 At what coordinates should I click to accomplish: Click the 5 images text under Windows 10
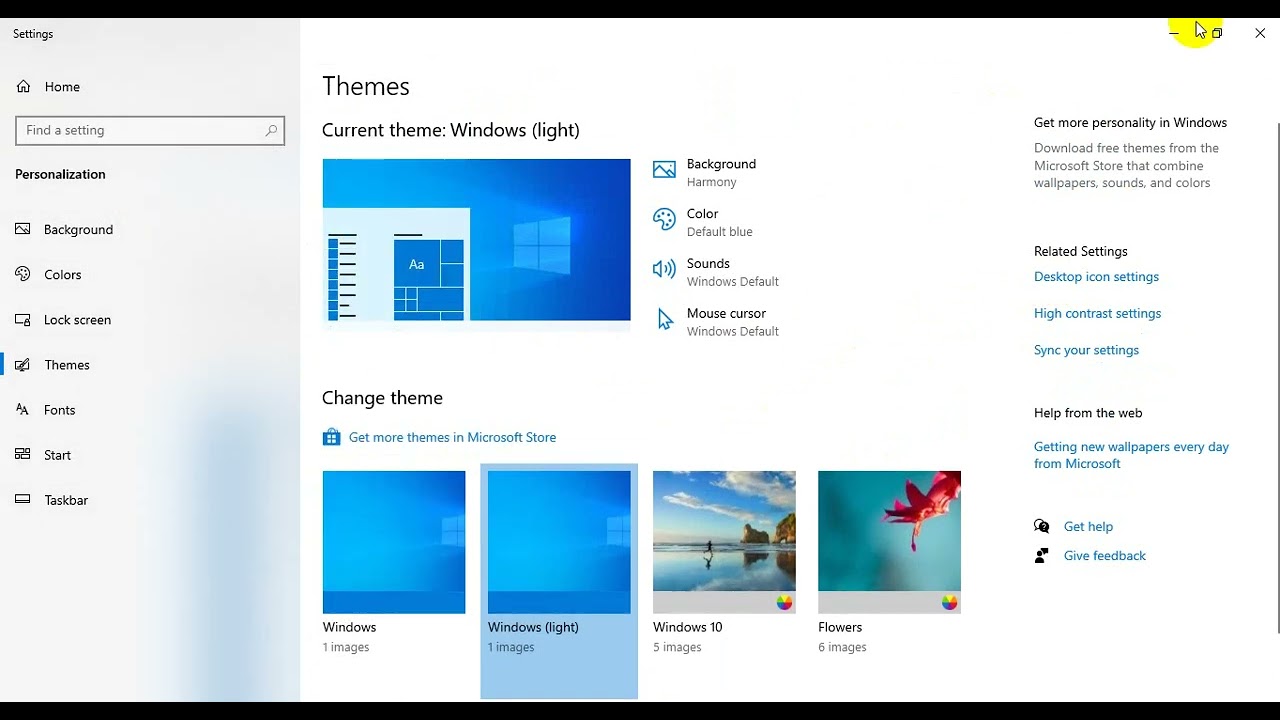pos(677,647)
